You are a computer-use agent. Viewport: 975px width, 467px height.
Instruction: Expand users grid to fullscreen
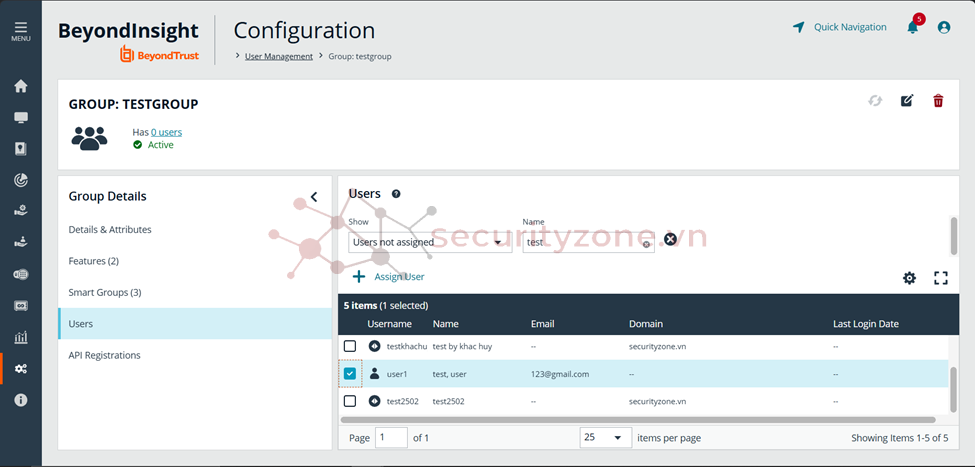(940, 278)
